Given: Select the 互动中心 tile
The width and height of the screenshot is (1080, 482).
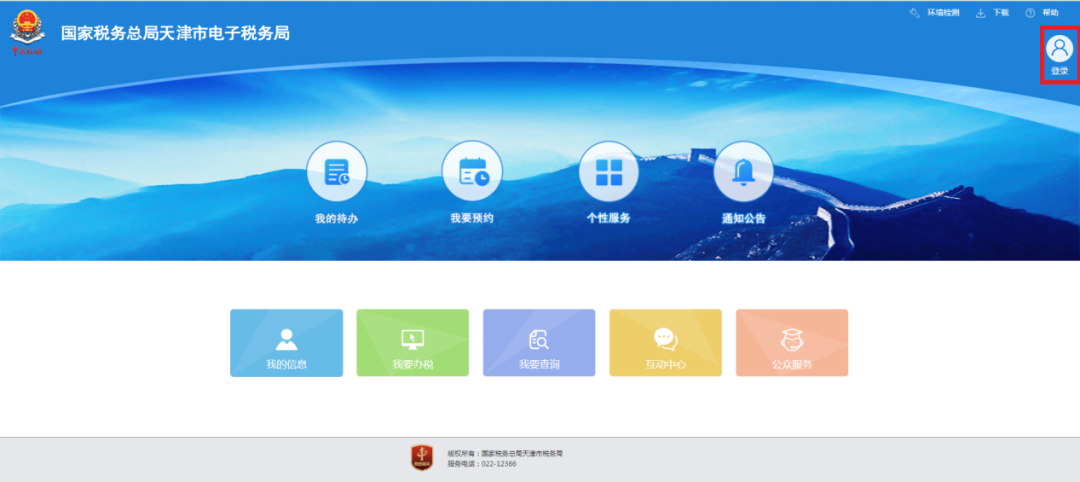Looking at the screenshot, I should [x=665, y=343].
